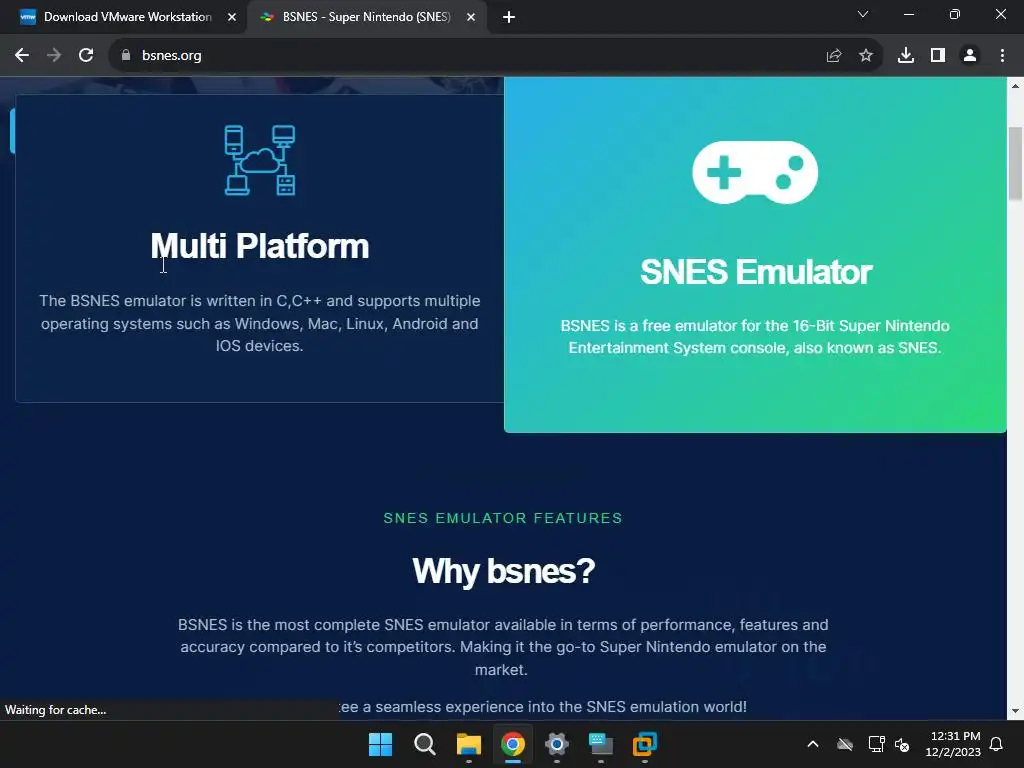Click text about BSNES written in C,C++
The height and width of the screenshot is (768, 1024).
click(259, 323)
